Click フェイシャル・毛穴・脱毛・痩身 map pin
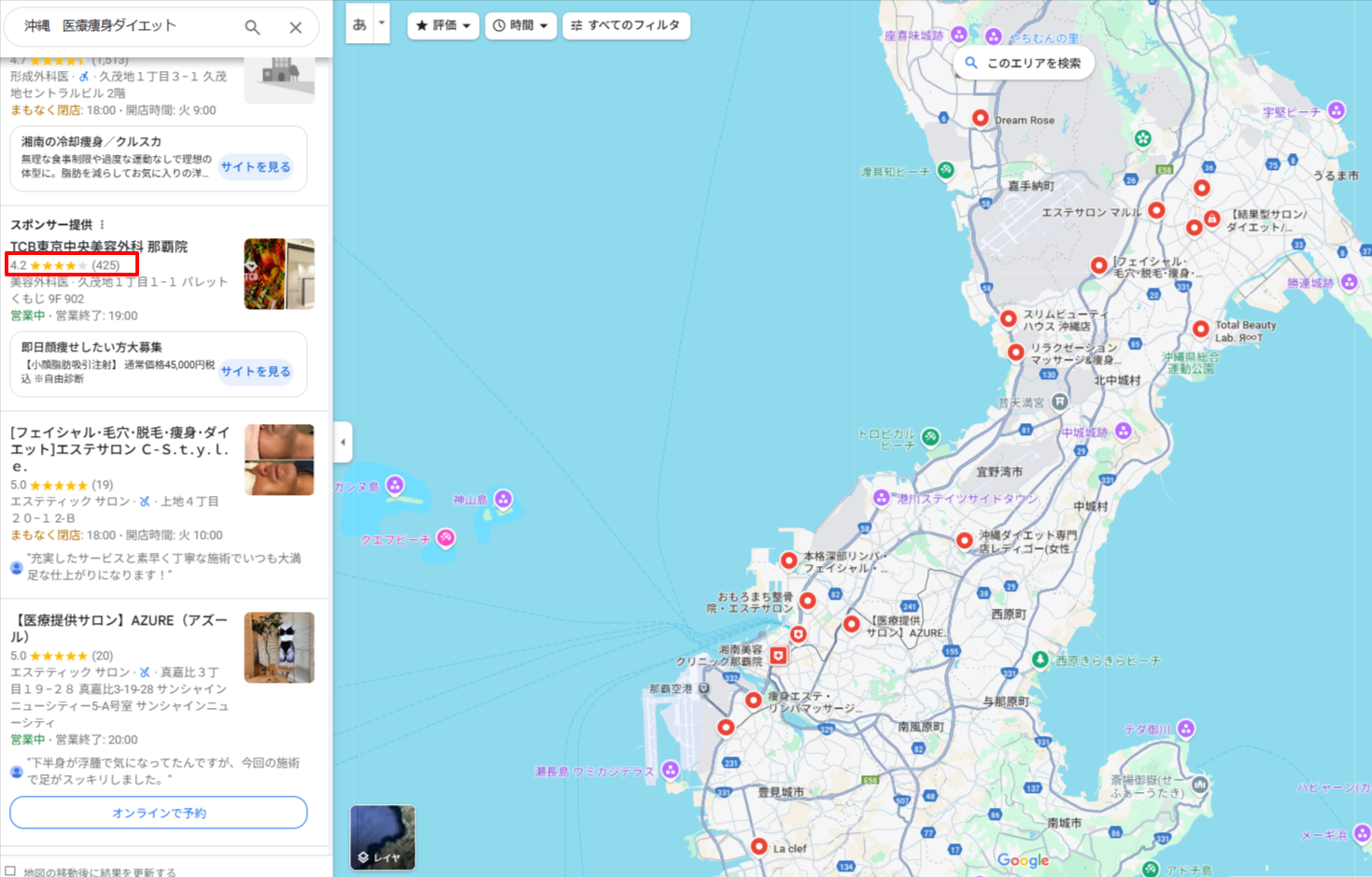This screenshot has height=877, width=1372. pyautogui.click(x=1098, y=265)
